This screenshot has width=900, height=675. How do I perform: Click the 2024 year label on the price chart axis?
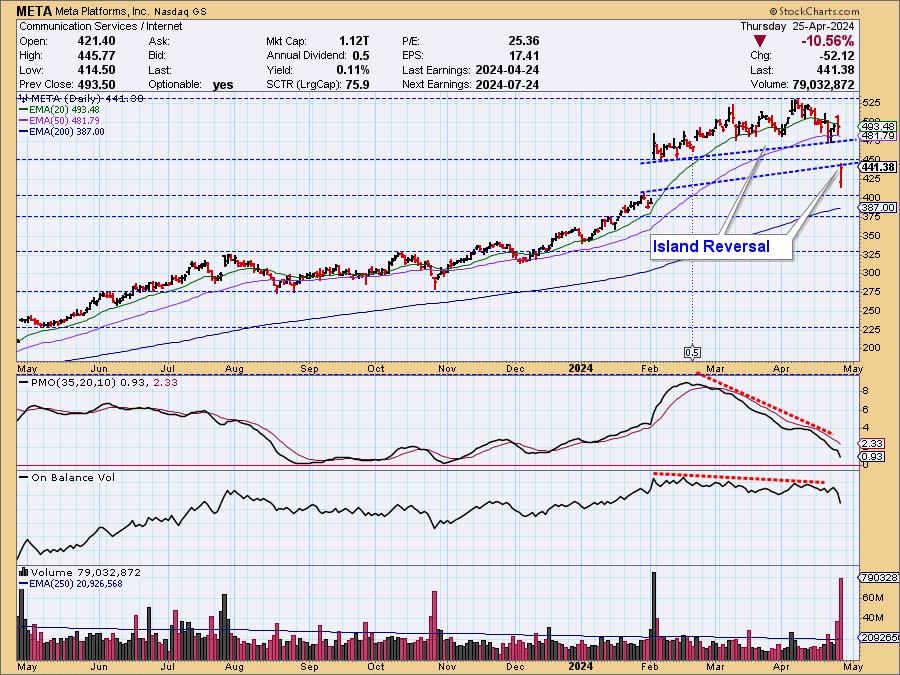point(580,368)
